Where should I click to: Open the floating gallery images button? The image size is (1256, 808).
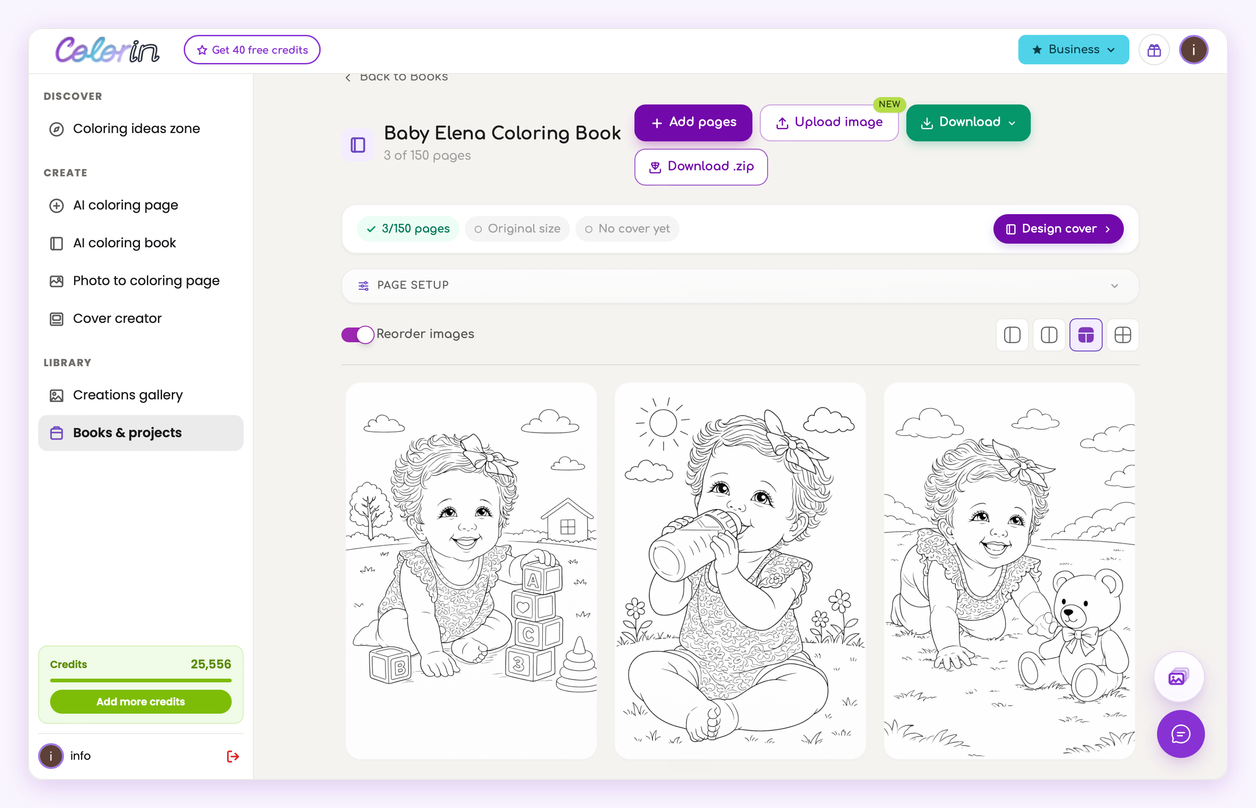[x=1179, y=678]
